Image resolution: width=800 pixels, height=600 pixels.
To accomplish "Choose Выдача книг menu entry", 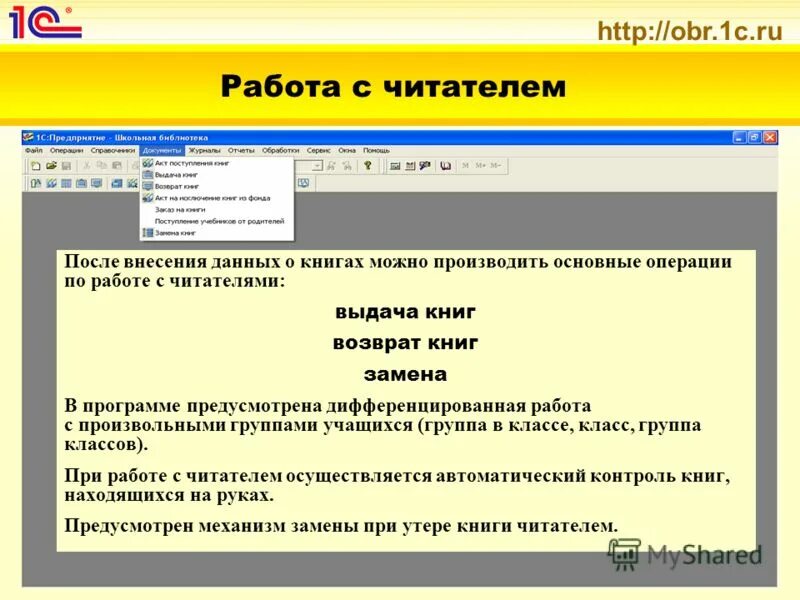I will (x=217, y=175).
